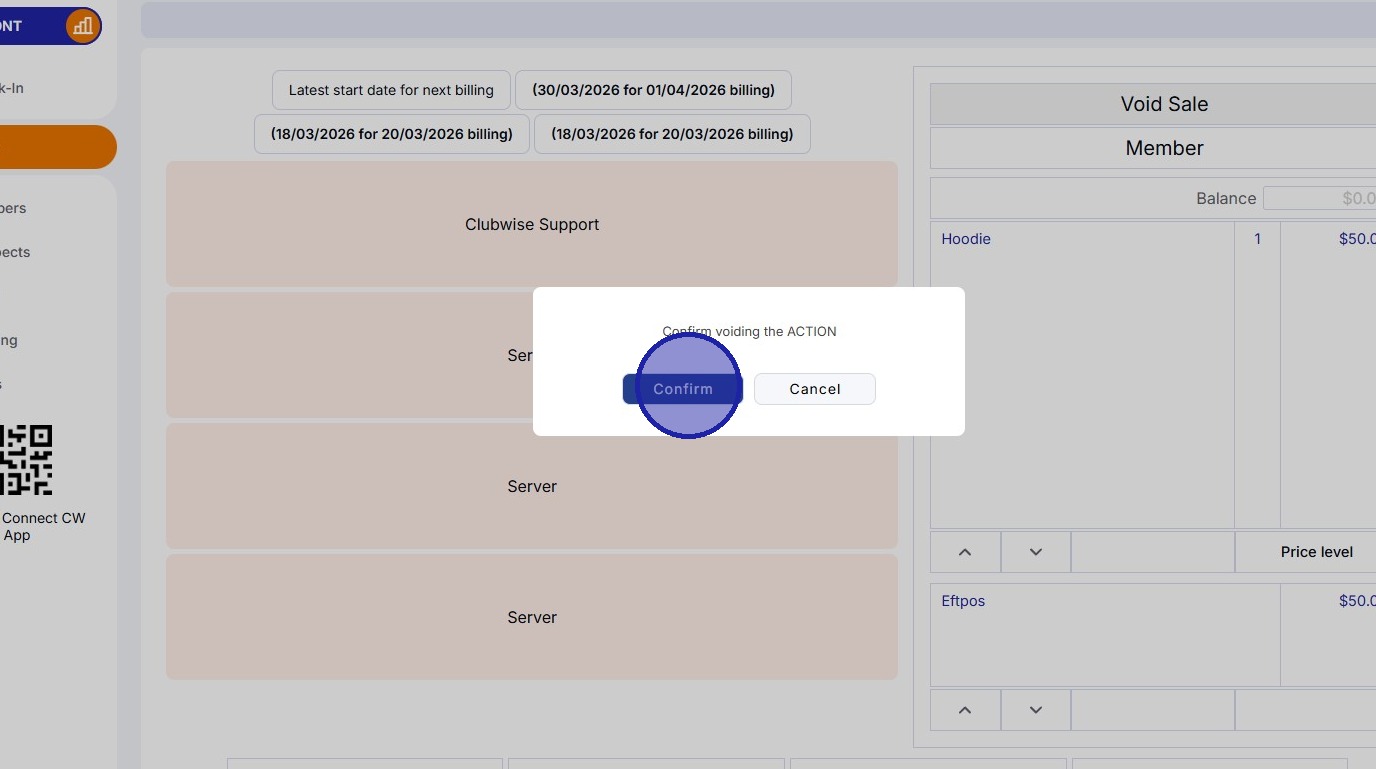Click the 30/03/2026 for 01/04/2026 billing button
Image resolution: width=1376 pixels, height=769 pixels.
tap(653, 90)
